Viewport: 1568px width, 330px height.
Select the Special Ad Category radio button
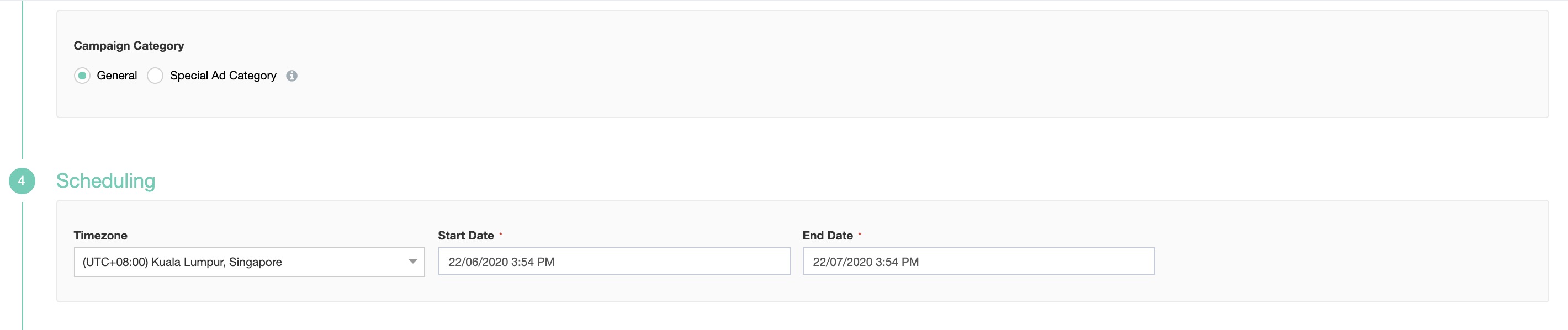155,76
